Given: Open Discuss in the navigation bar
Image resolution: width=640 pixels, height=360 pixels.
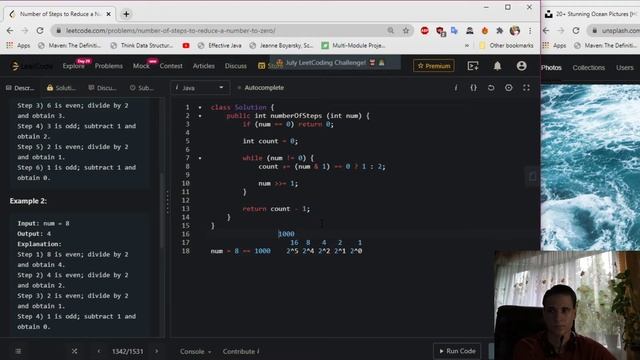Looking at the screenshot, I should coord(236,66).
